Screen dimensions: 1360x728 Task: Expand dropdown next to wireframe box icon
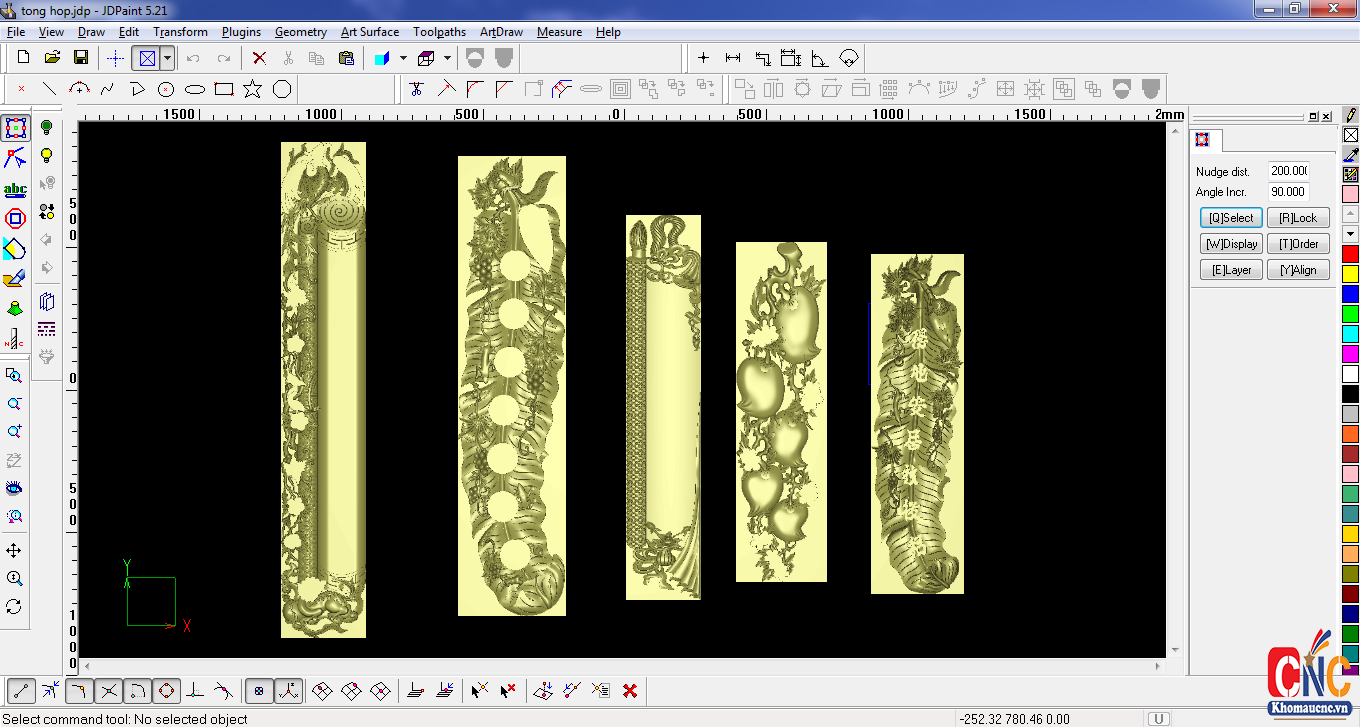[447, 58]
